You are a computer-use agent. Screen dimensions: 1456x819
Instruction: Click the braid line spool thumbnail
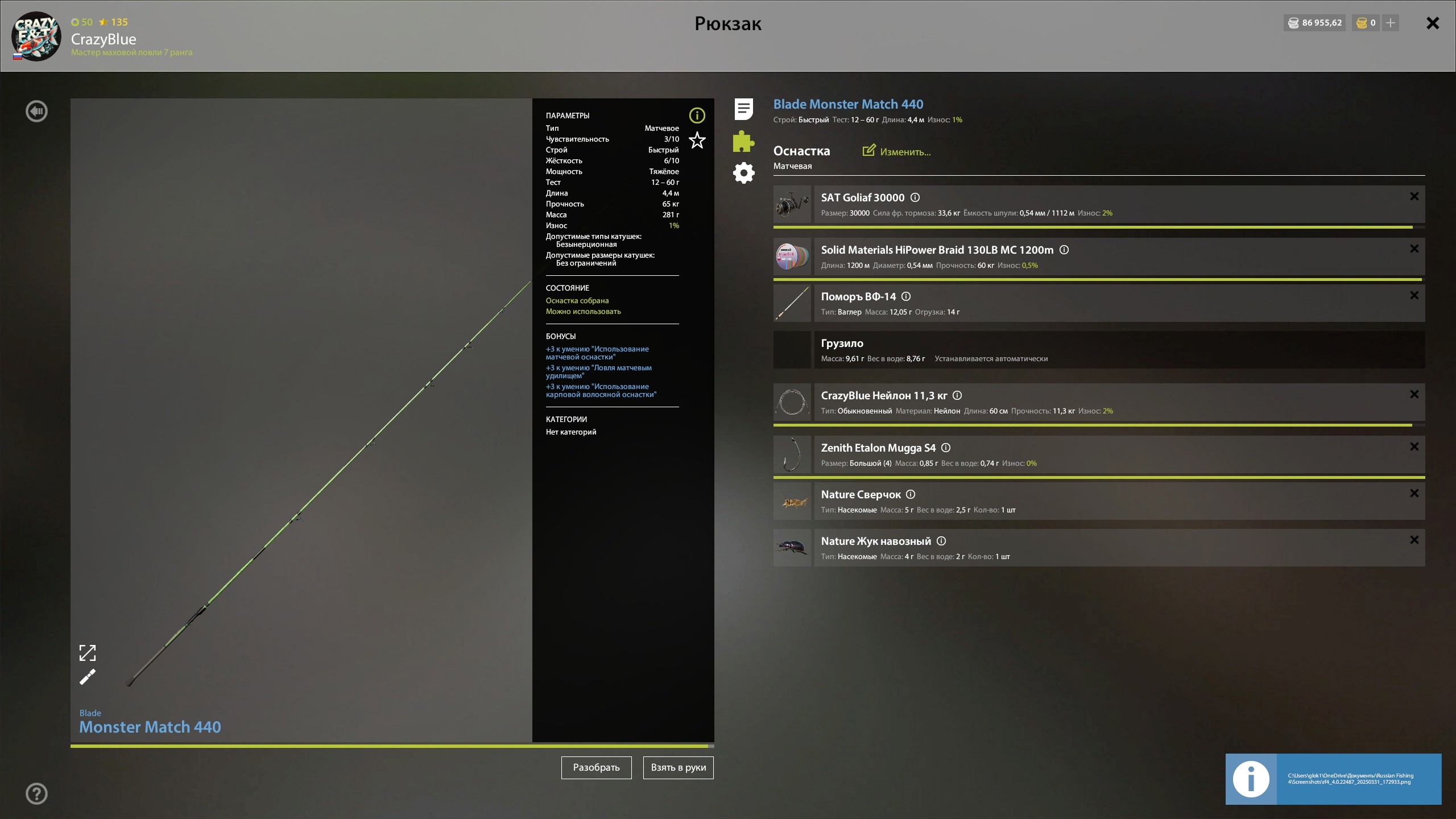(x=792, y=257)
